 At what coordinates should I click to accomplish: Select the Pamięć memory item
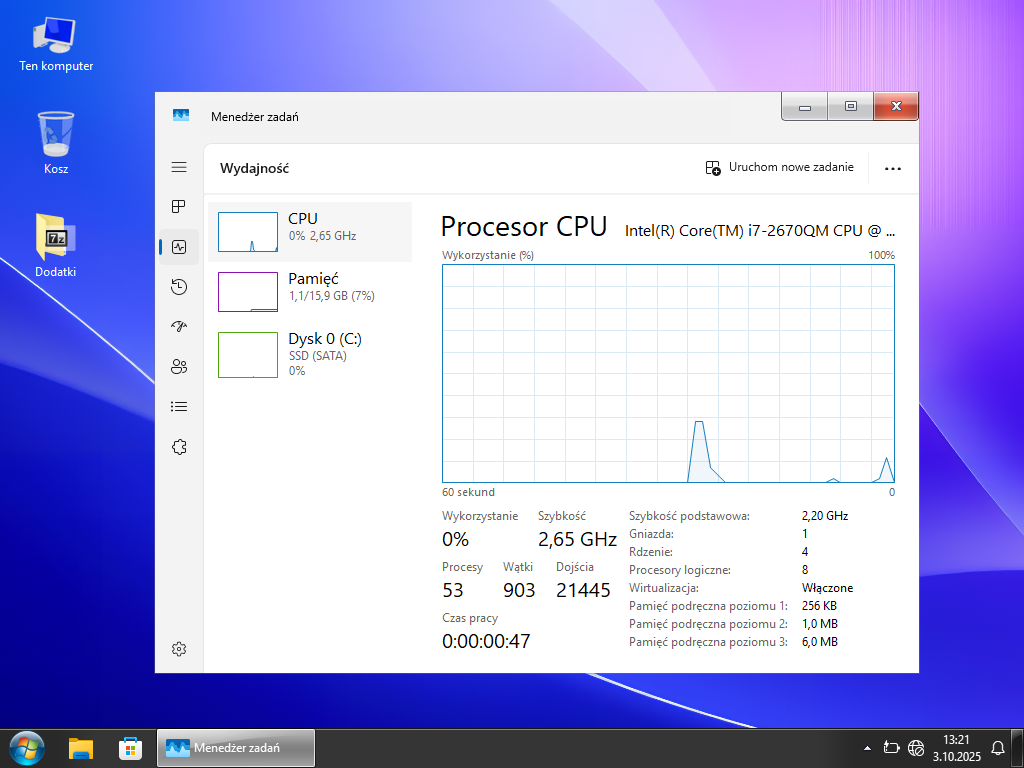pyautogui.click(x=310, y=292)
